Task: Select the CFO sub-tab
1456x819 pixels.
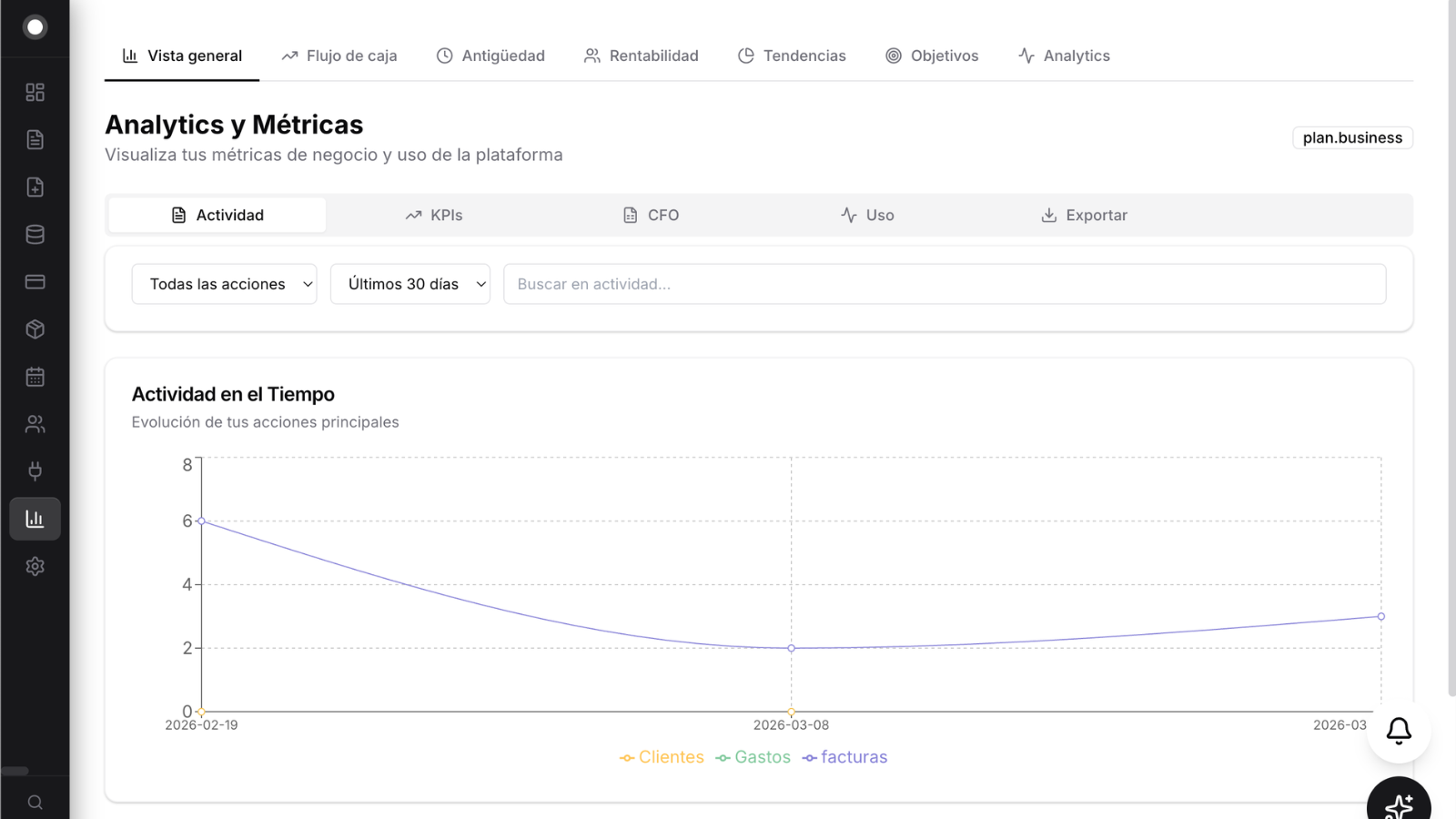Action: [x=651, y=215]
